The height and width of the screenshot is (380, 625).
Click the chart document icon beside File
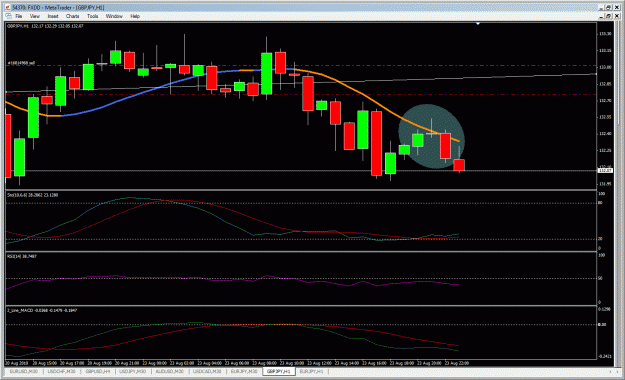pyautogui.click(x=8, y=16)
